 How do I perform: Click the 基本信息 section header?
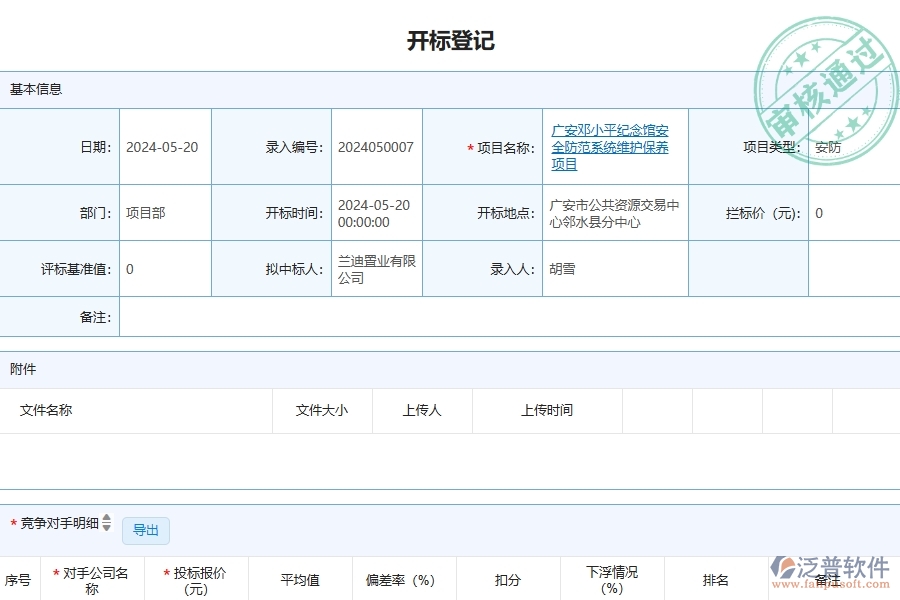tap(35, 89)
